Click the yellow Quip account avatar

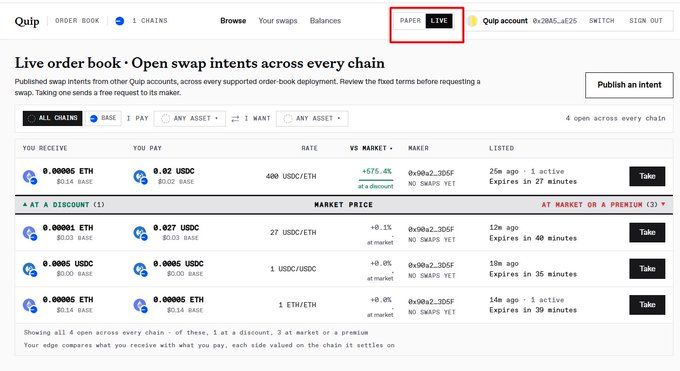[472, 21]
